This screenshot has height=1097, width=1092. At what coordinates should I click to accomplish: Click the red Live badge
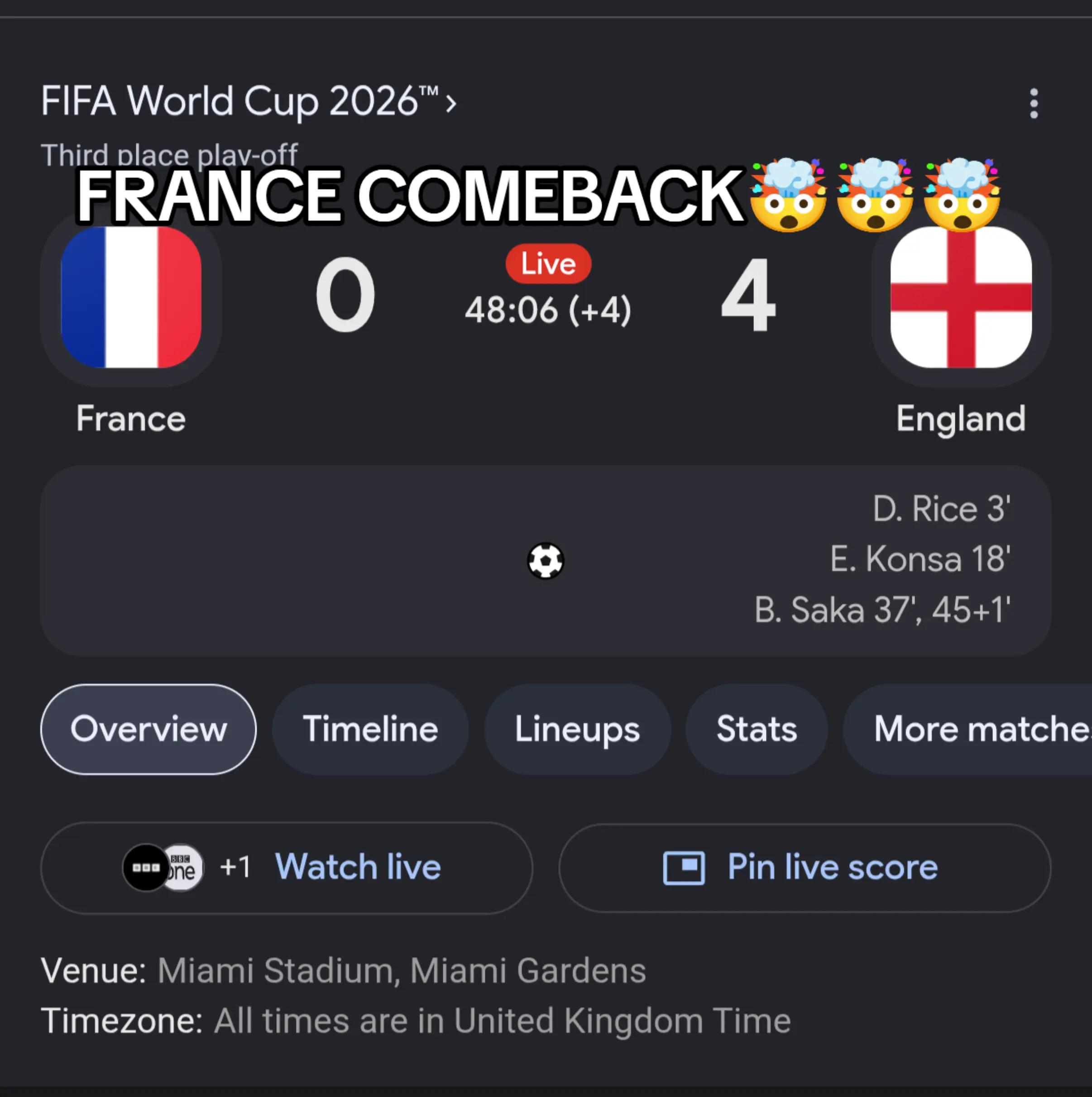[548, 263]
